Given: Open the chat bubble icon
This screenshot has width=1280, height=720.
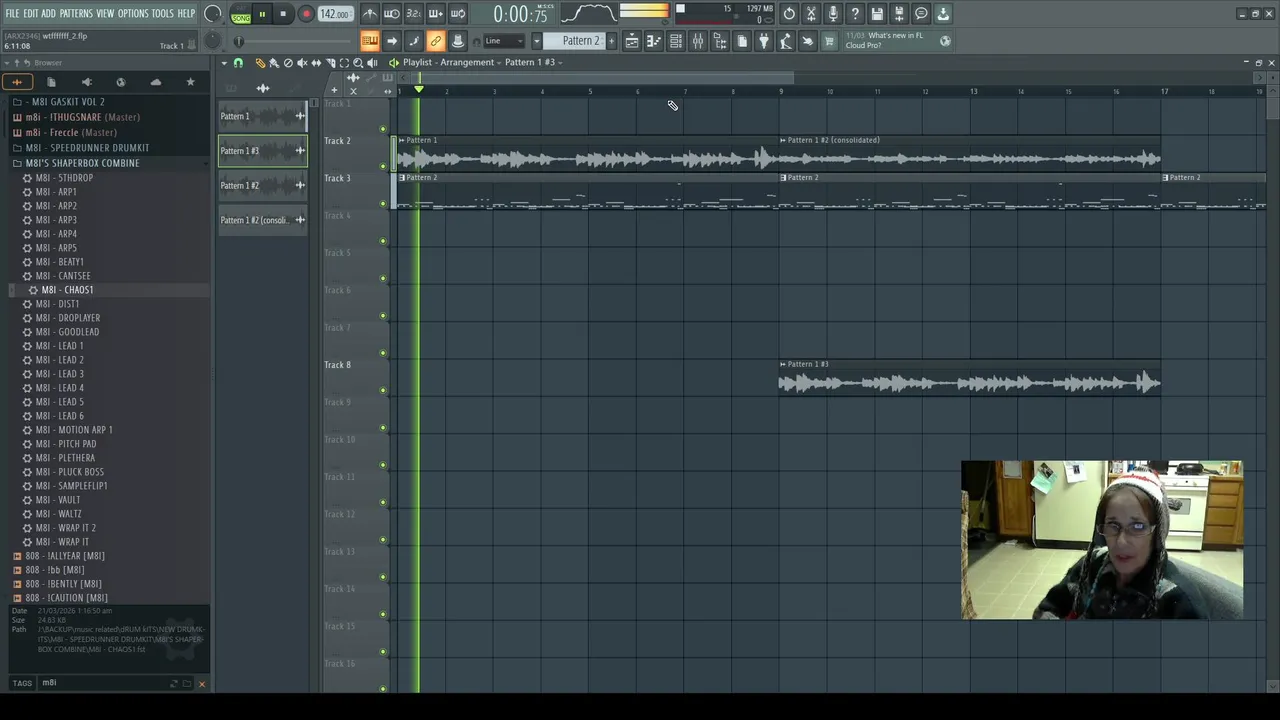Looking at the screenshot, I should pos(921,14).
